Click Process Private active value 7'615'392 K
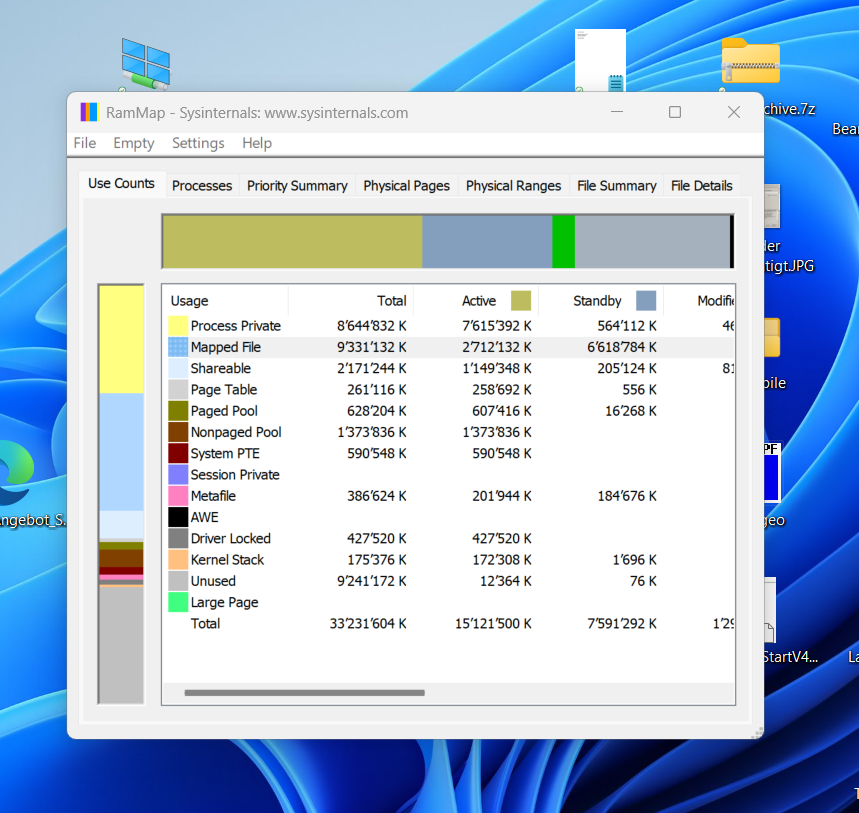Screen dimensions: 859x813 [x=496, y=325]
